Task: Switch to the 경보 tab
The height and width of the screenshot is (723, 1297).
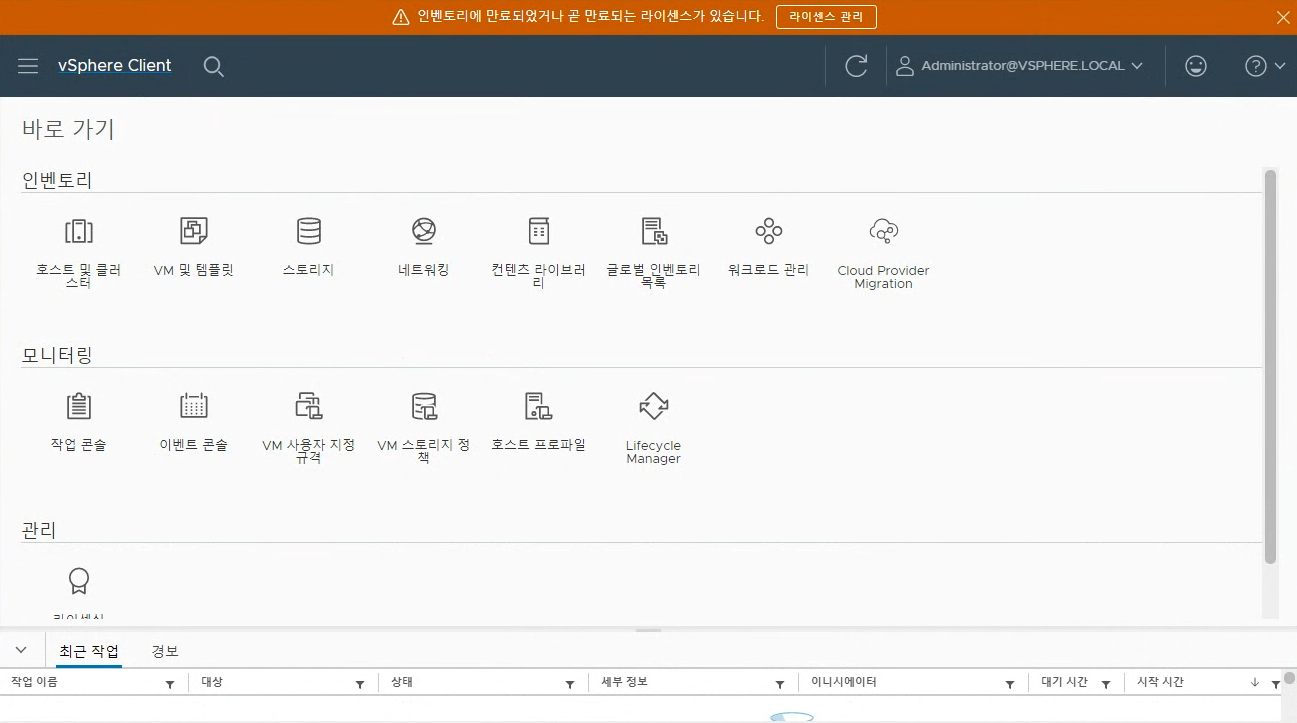Action: [165, 651]
